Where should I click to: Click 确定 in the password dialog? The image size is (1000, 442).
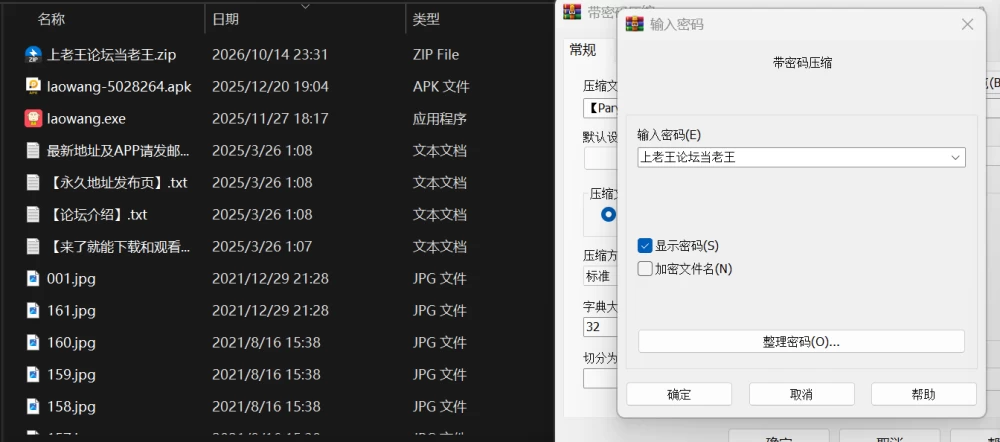(679, 394)
